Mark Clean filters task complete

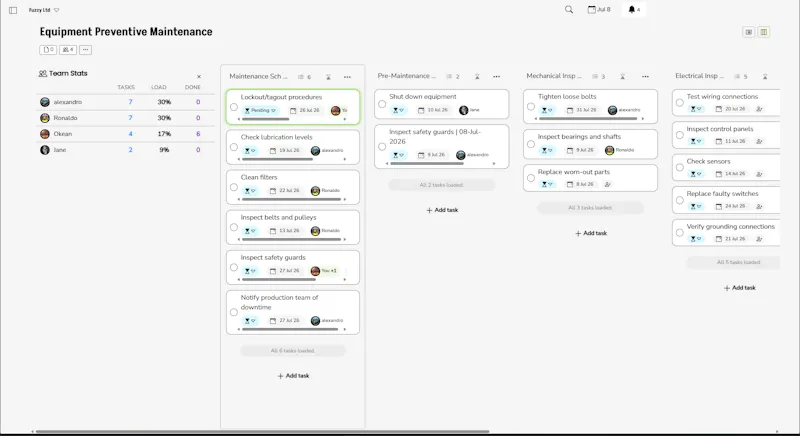point(234,187)
